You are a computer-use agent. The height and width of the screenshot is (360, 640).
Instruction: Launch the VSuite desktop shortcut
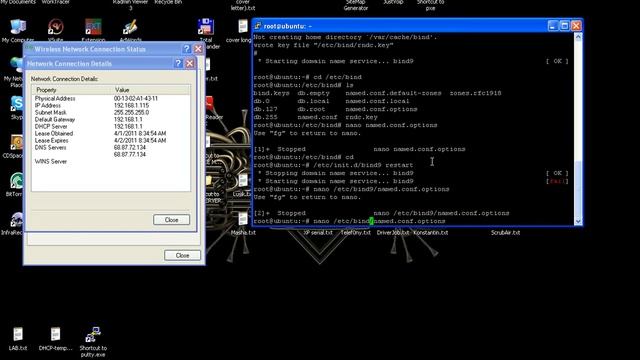pyautogui.click(x=56, y=27)
